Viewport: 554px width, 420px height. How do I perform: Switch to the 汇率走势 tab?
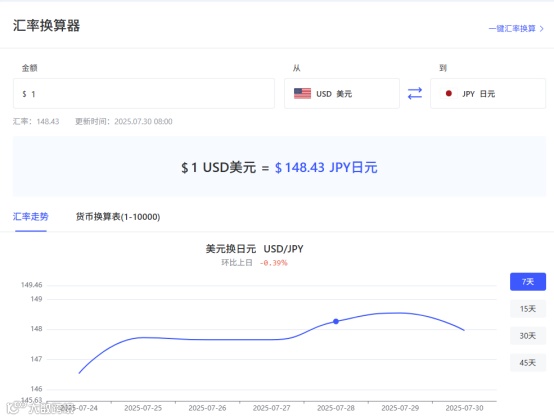31,217
